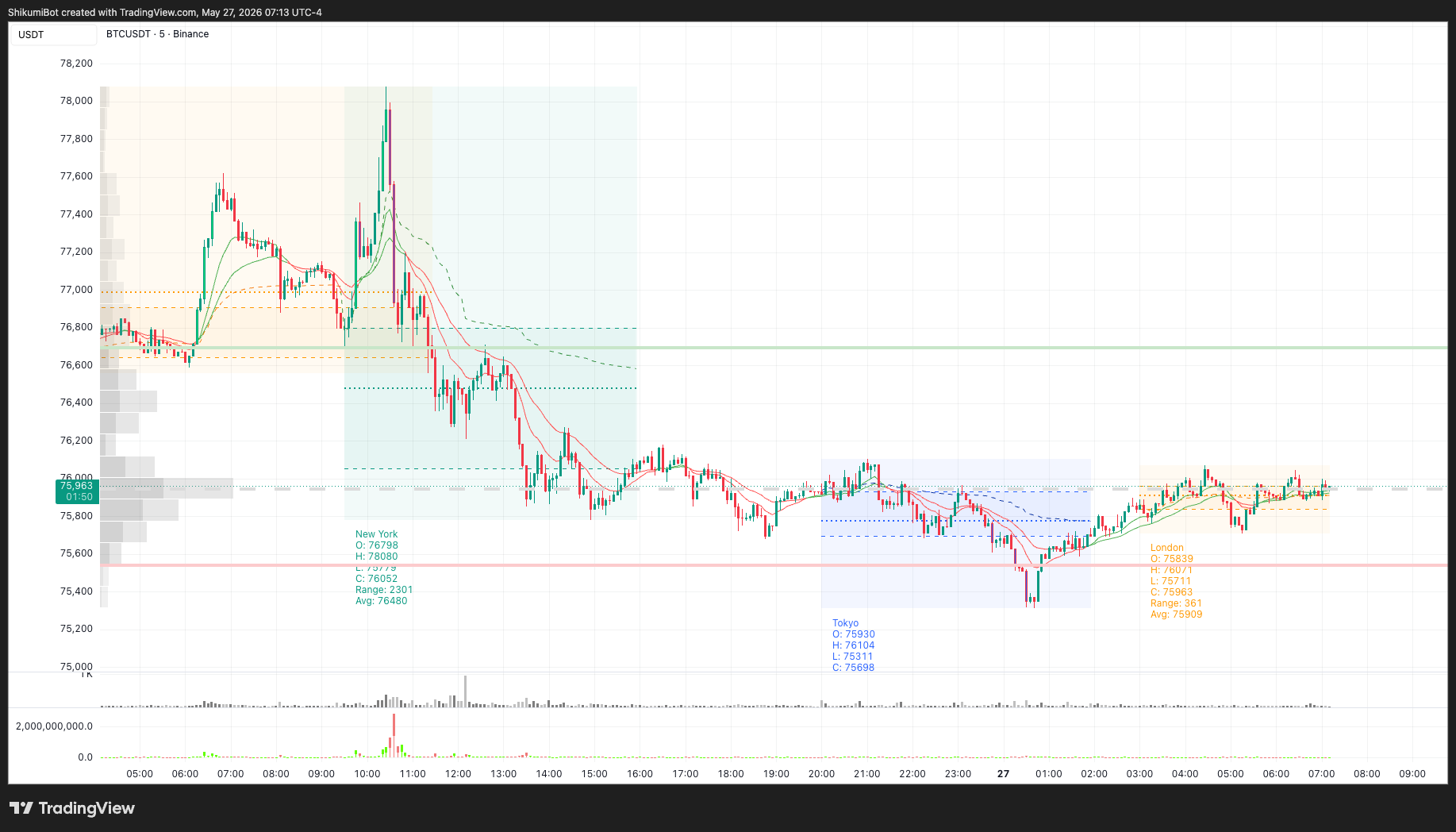1456x832 pixels.
Task: Click the 75,000 price axis label
Action: pos(76,667)
